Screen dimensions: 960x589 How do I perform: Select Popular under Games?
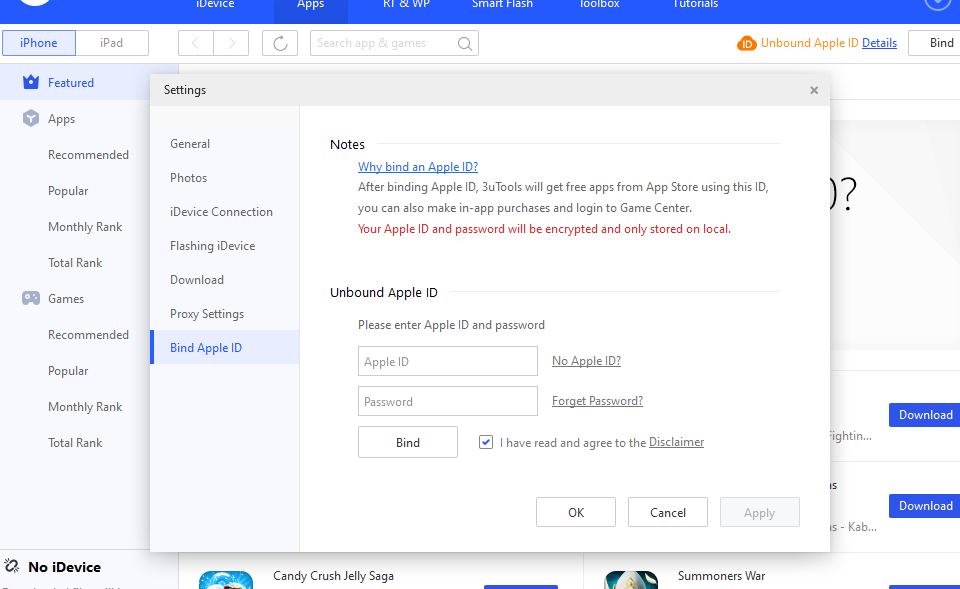[68, 370]
